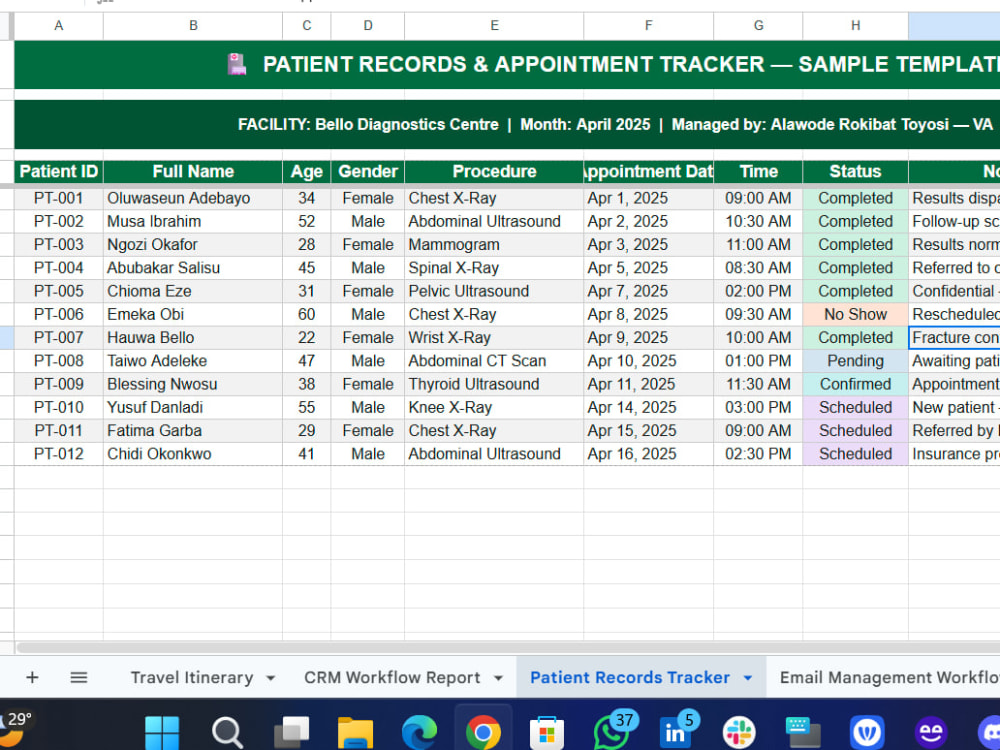Select column E header
The width and height of the screenshot is (1000, 750).
coord(494,26)
